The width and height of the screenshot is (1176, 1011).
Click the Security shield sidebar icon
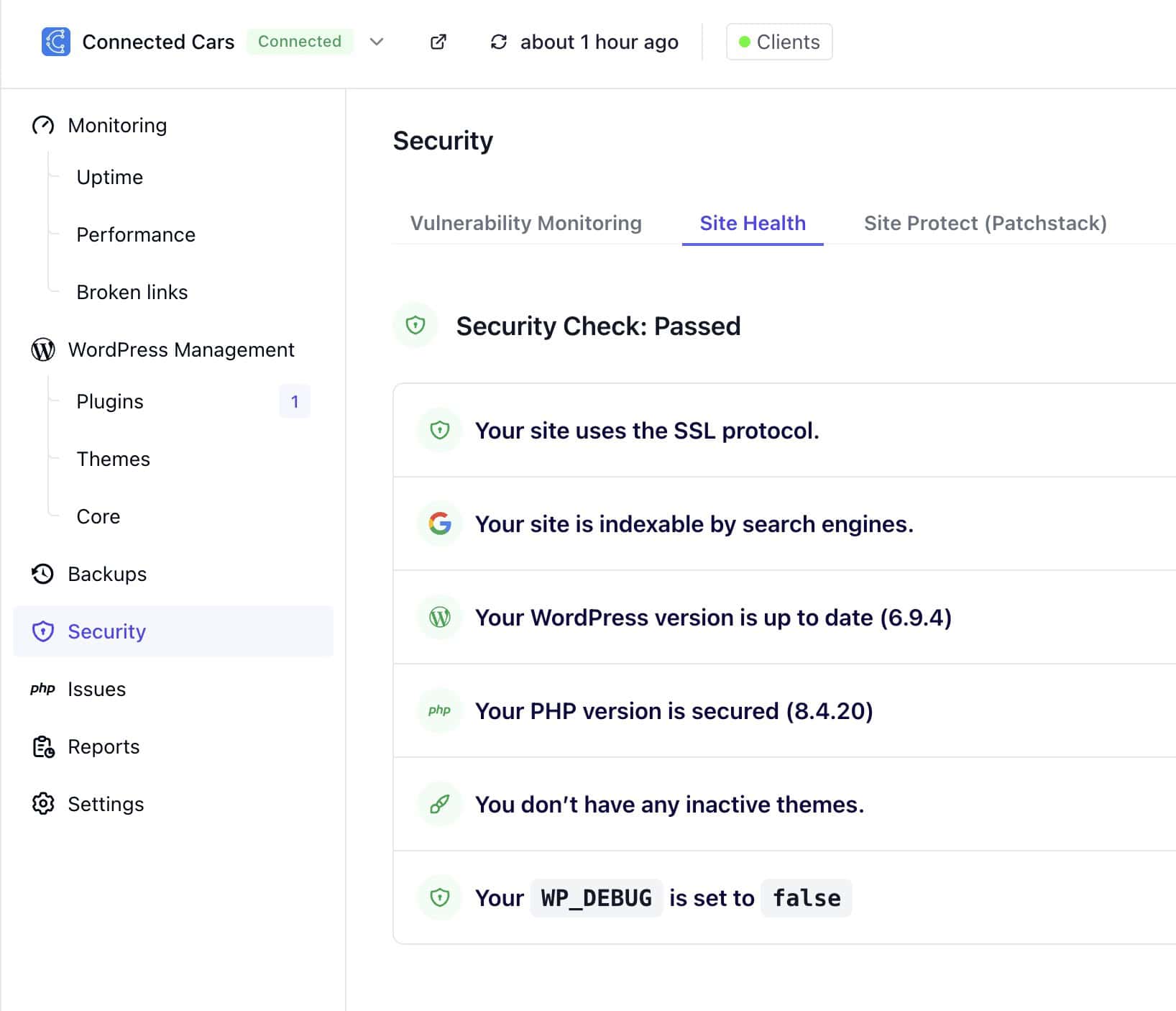[43, 631]
